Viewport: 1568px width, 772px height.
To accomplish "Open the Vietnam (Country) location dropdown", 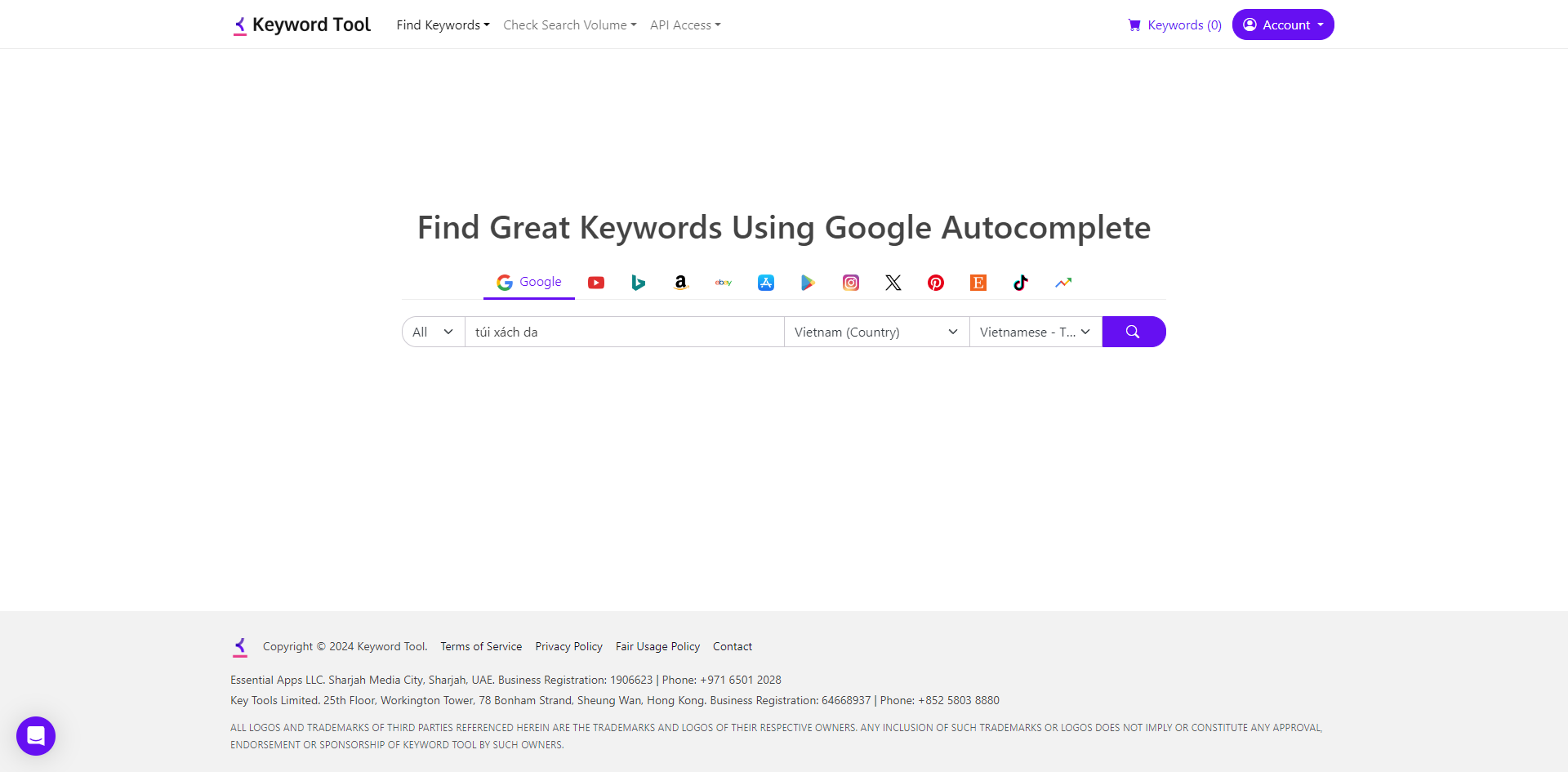I will pos(876,332).
